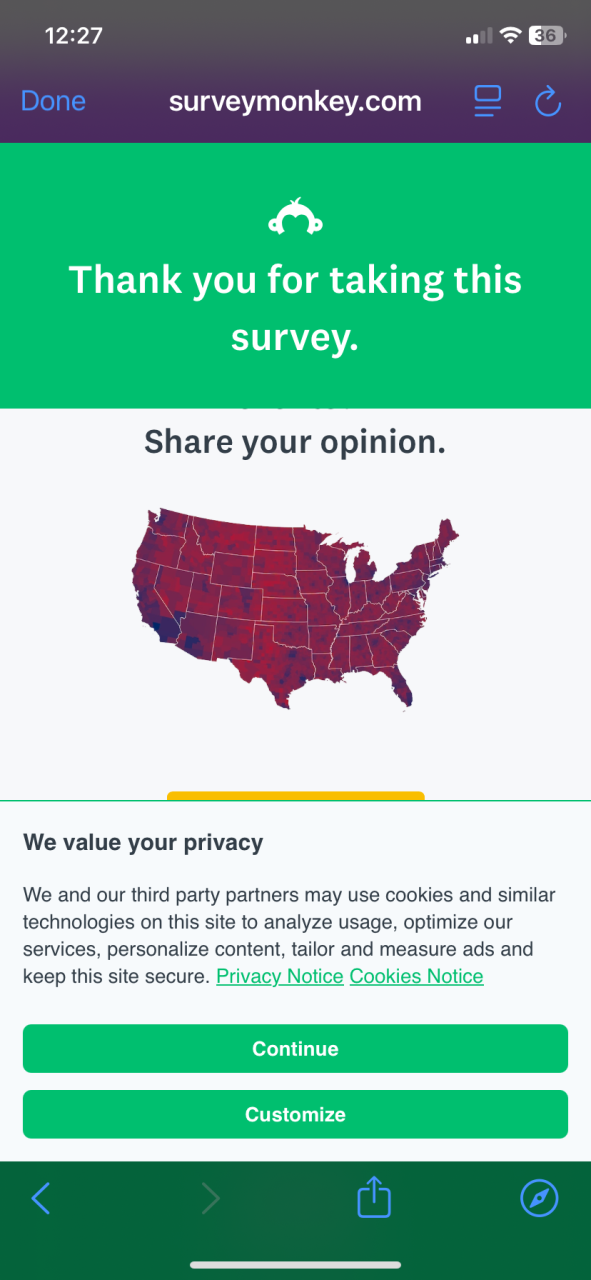The image size is (591, 1280).
Task: Check the battery indicator in status bar
Action: tap(548, 35)
